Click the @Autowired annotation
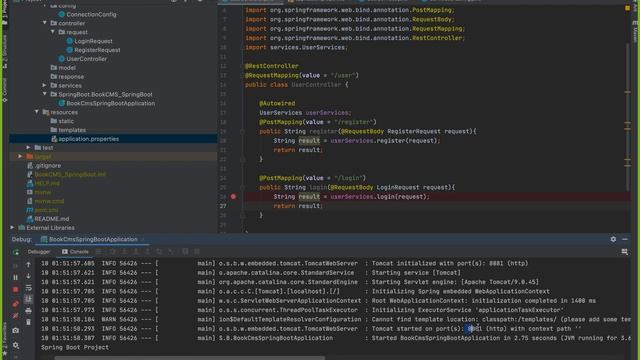640x360 pixels. point(277,104)
